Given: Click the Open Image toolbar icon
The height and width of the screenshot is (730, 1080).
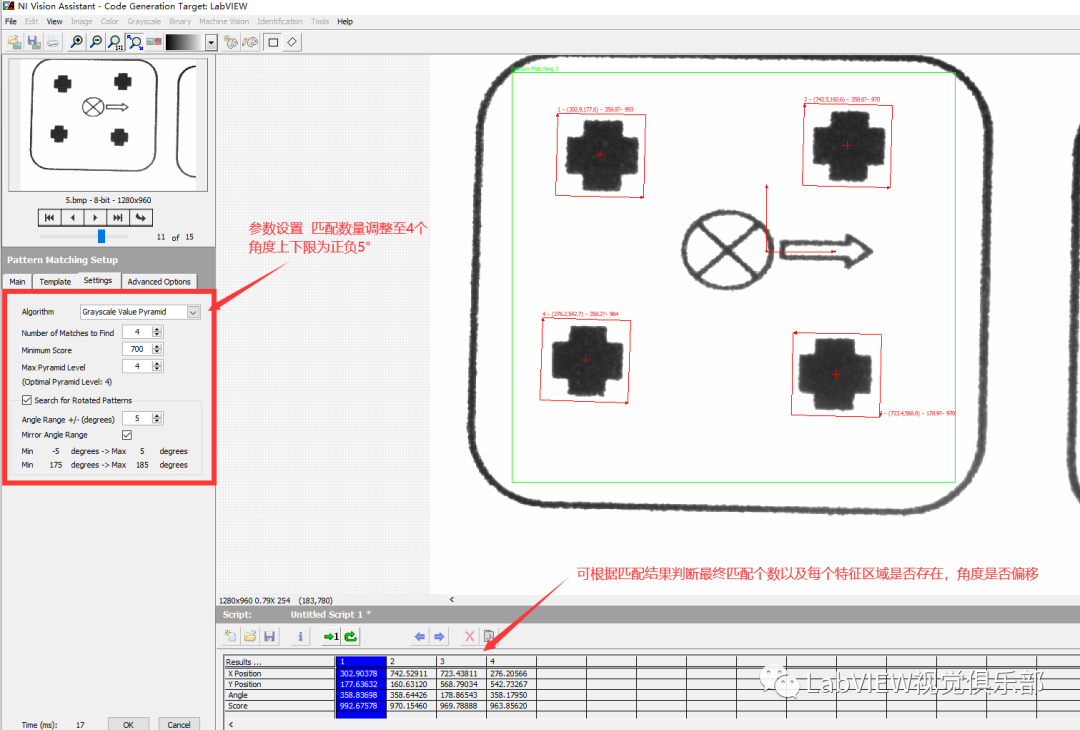Looking at the screenshot, I should 14,42.
